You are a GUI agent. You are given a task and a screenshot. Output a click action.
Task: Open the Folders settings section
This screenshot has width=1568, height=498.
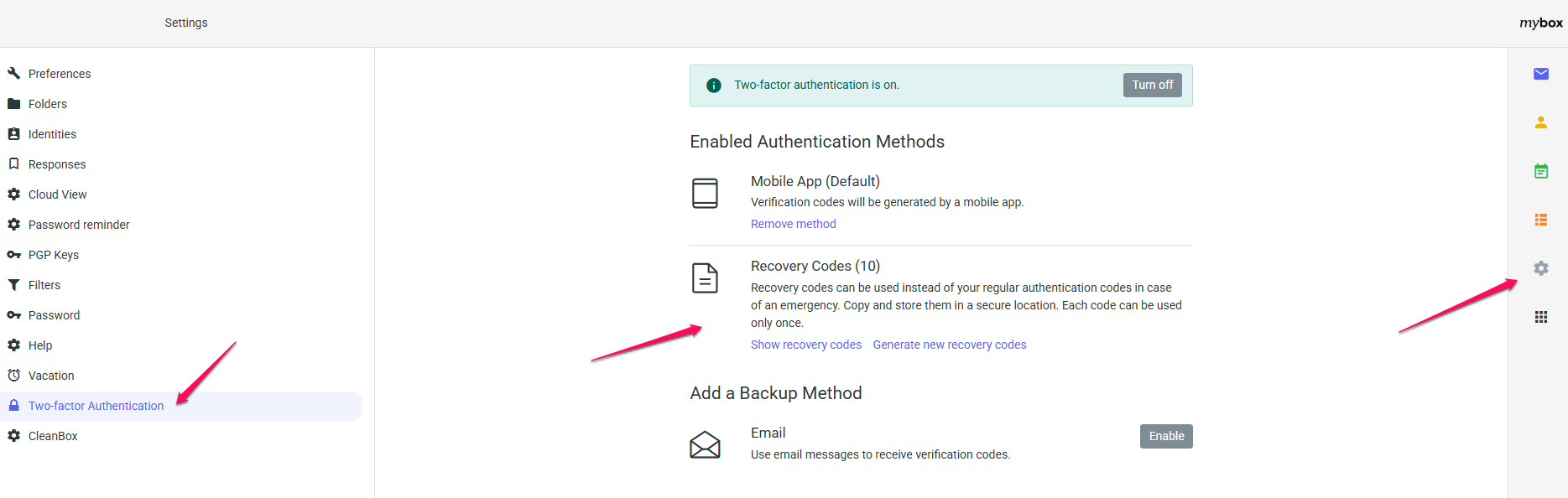[181, 104]
